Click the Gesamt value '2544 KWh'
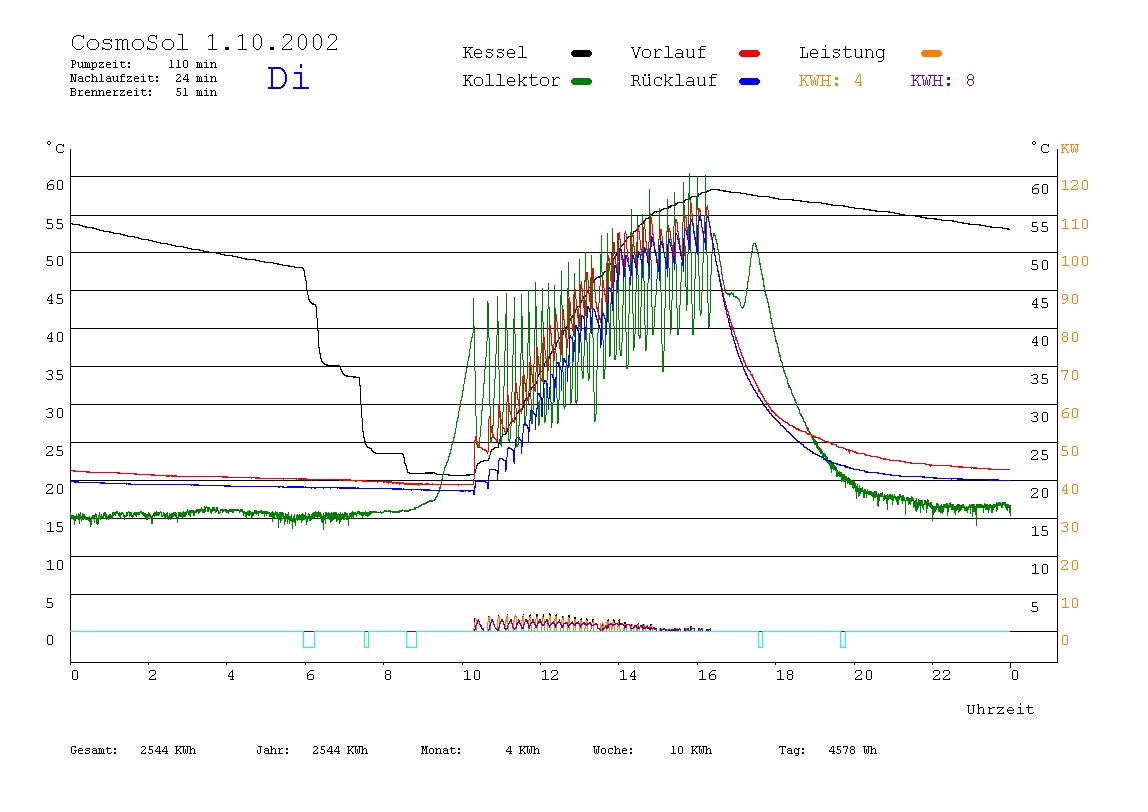The height and width of the screenshot is (812, 1148). tap(168, 750)
